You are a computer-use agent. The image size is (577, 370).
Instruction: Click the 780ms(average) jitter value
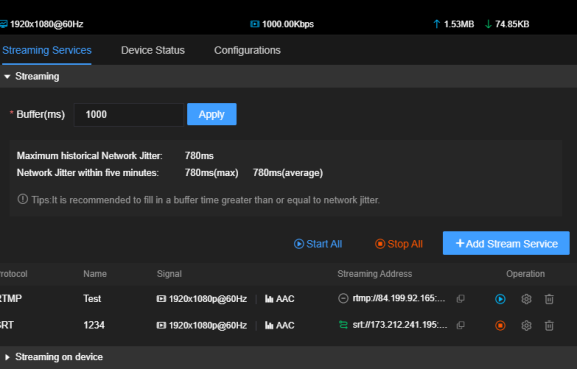(288, 173)
